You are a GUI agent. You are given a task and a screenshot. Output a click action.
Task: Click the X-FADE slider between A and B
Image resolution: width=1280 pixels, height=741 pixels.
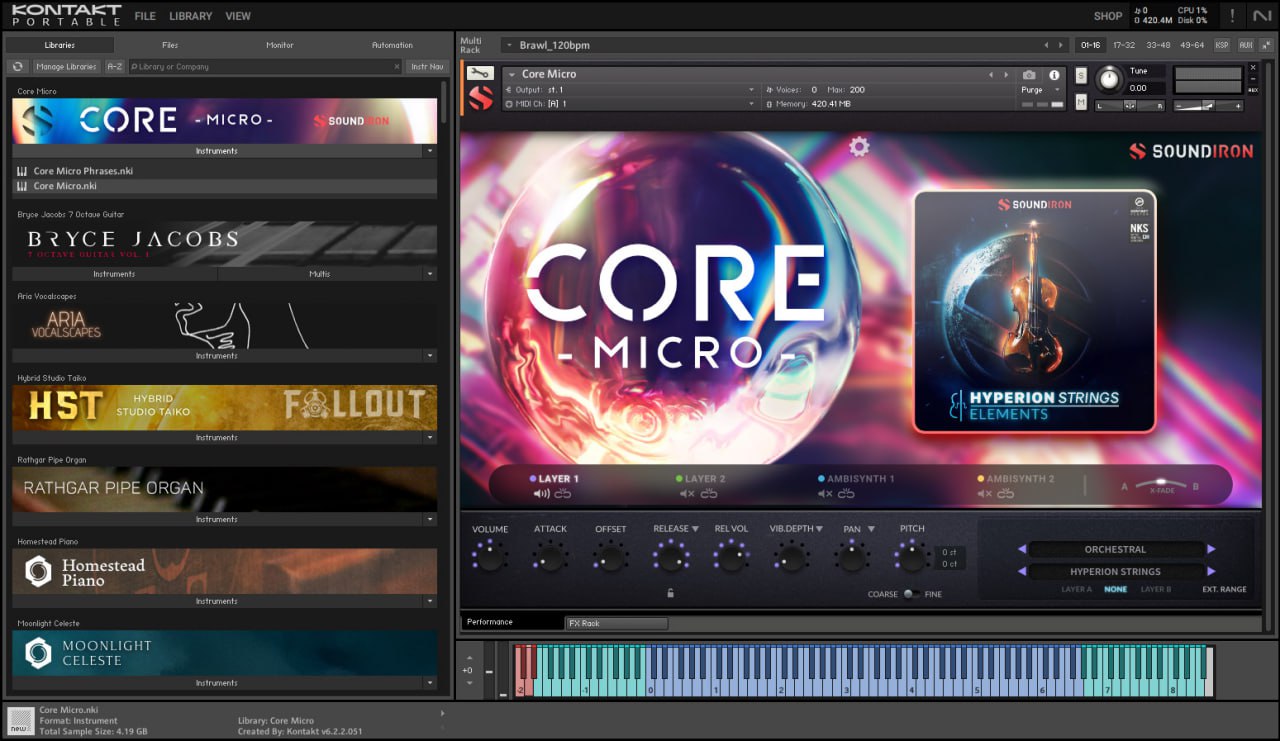[x=1161, y=485]
